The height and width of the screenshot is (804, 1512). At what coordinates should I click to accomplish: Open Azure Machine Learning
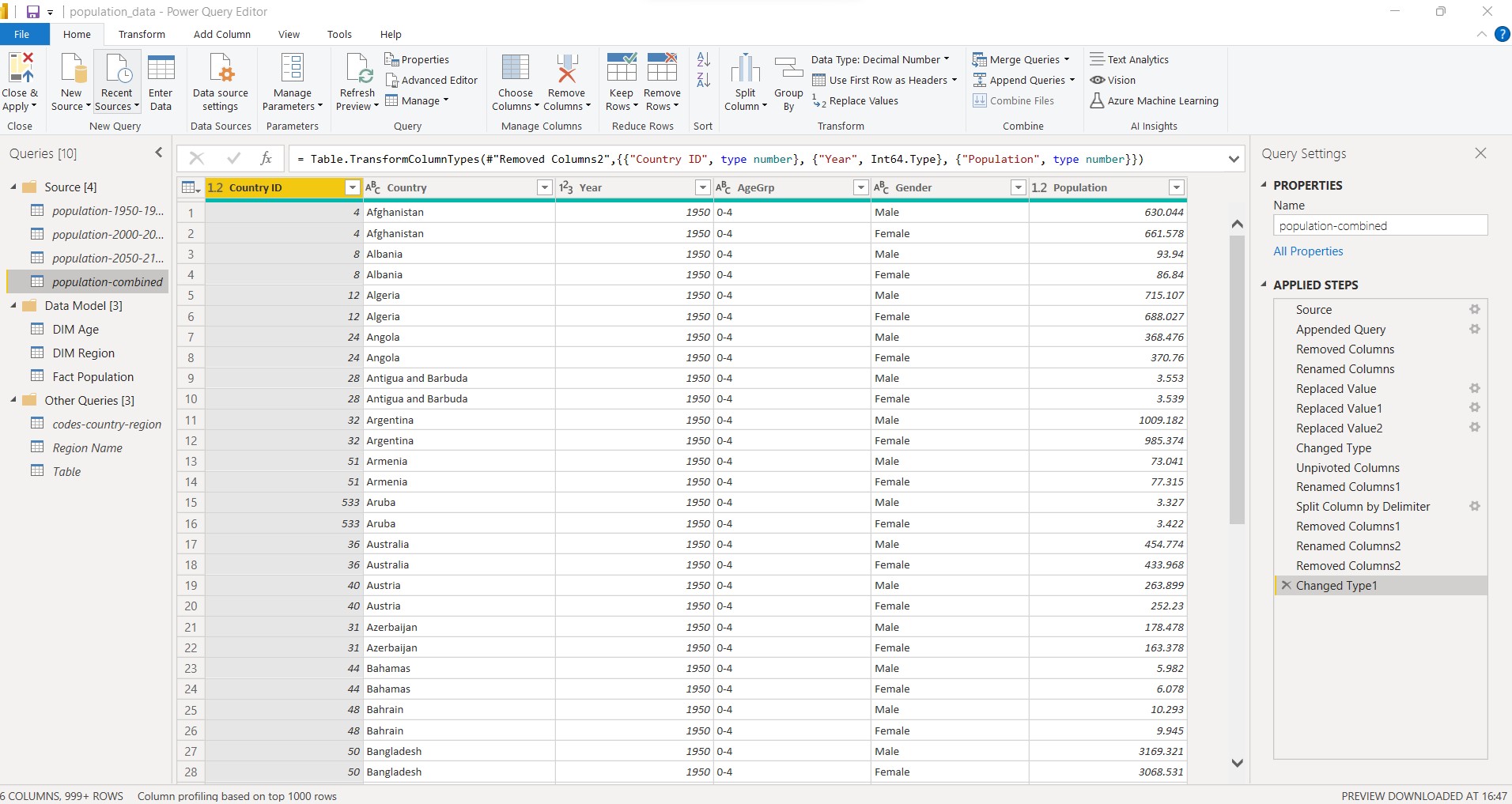tap(1154, 100)
